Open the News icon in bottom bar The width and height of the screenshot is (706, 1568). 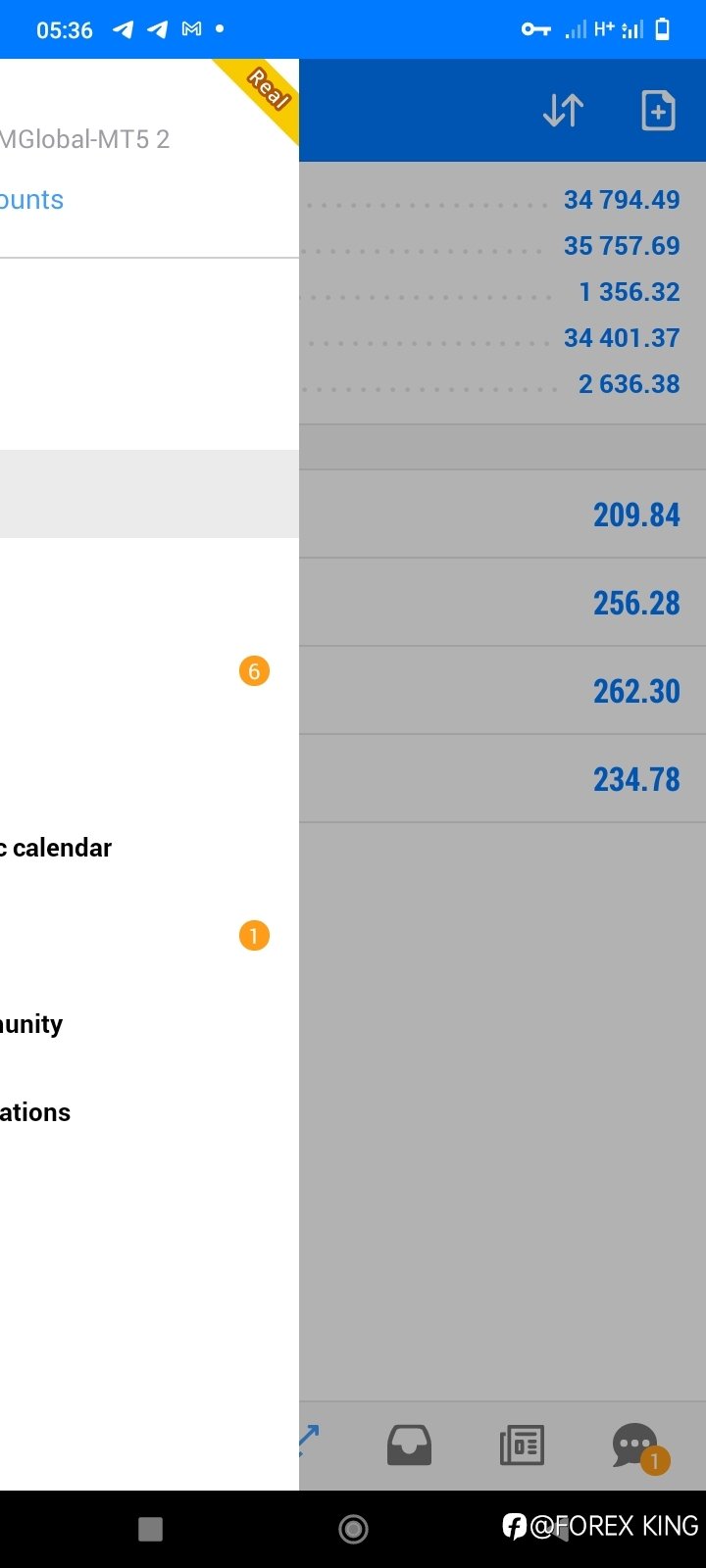coord(522,1445)
